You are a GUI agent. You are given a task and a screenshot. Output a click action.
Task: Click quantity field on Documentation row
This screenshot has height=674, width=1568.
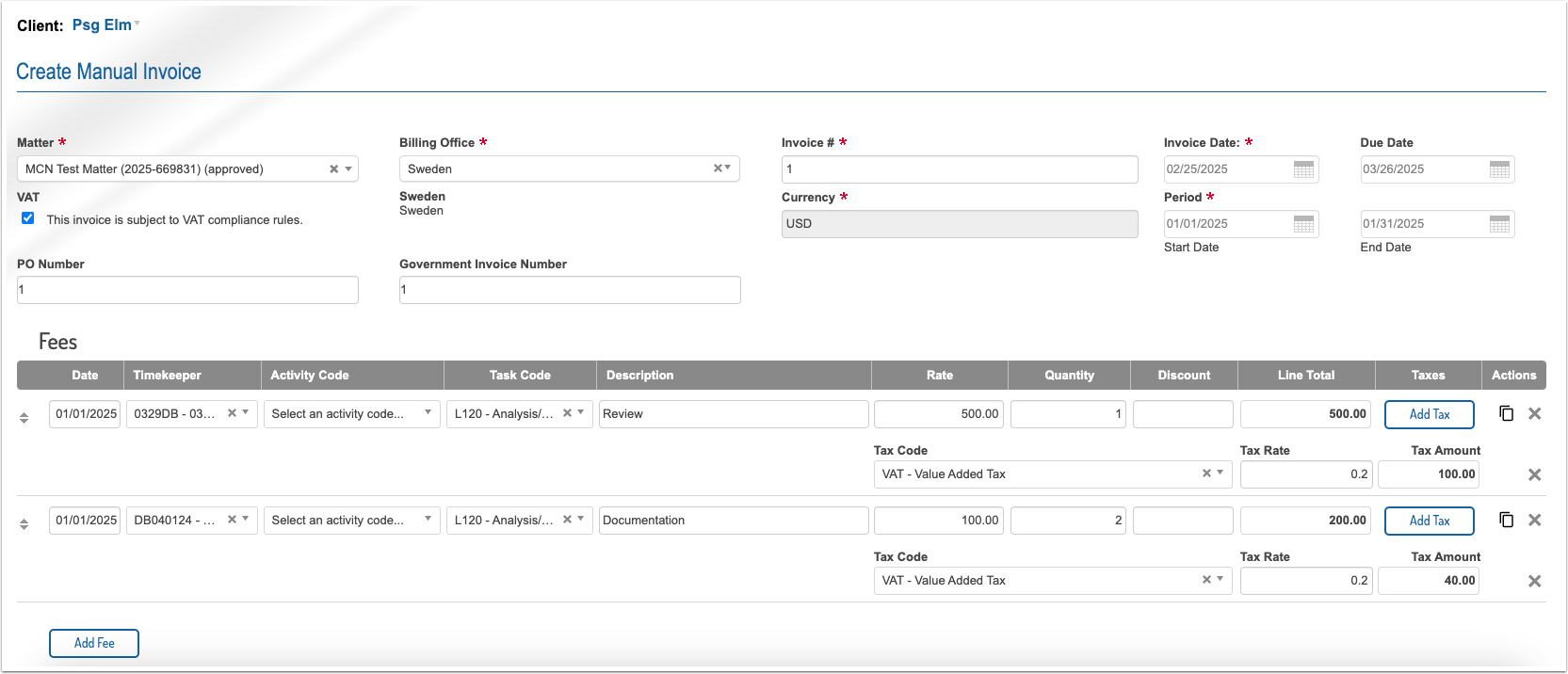point(1069,521)
